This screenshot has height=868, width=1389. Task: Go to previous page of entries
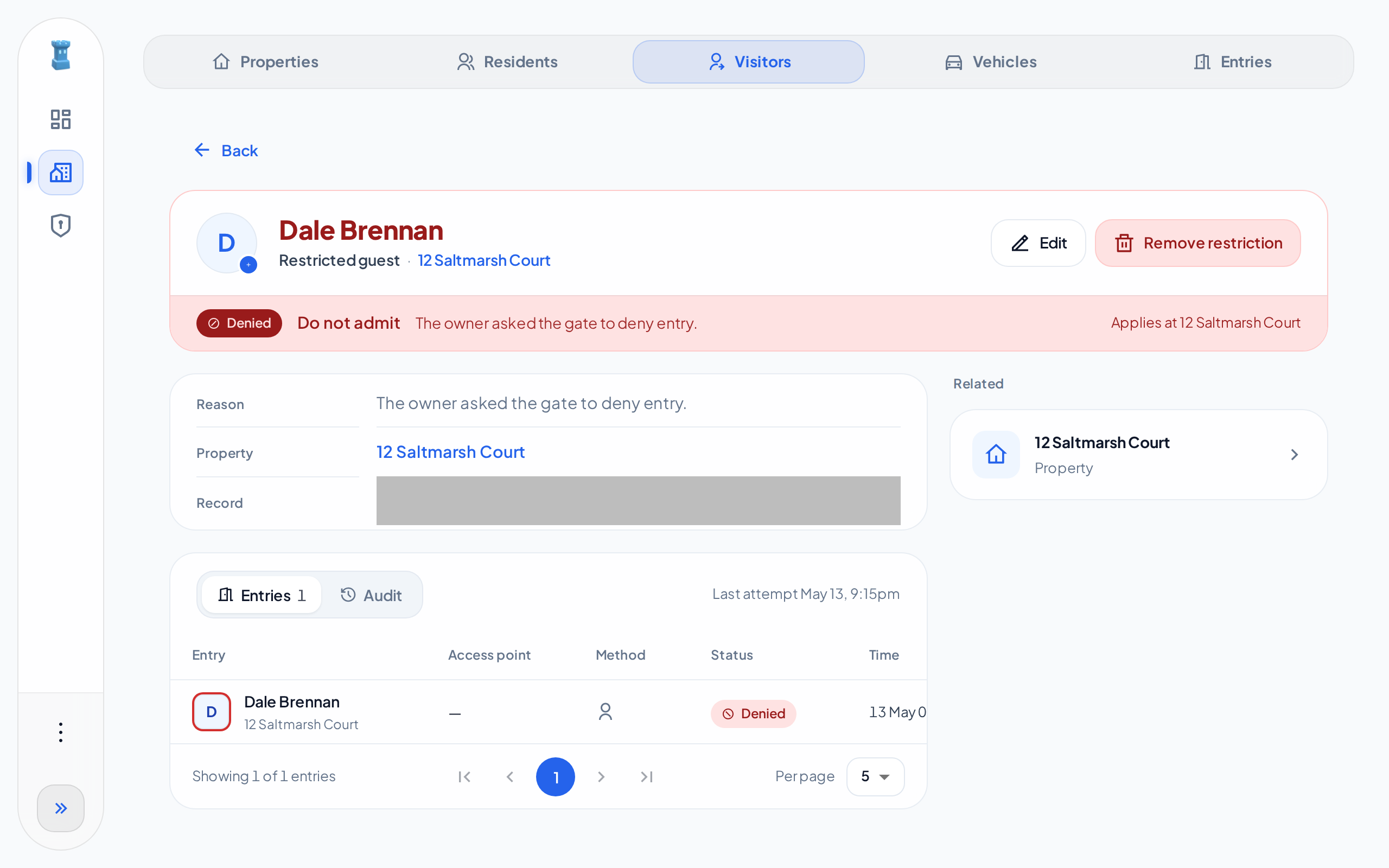click(x=509, y=777)
